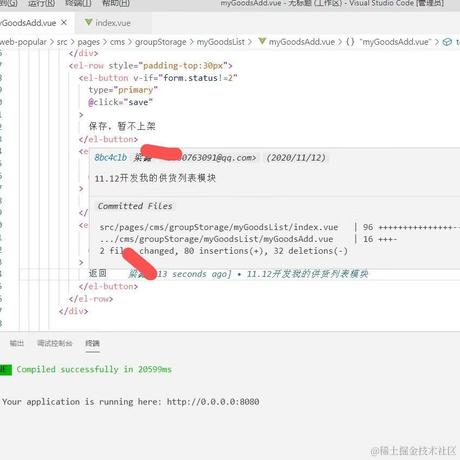Select the 调试控制台 panel tab
Viewport: 460px width, 460px height.
[x=54, y=343]
